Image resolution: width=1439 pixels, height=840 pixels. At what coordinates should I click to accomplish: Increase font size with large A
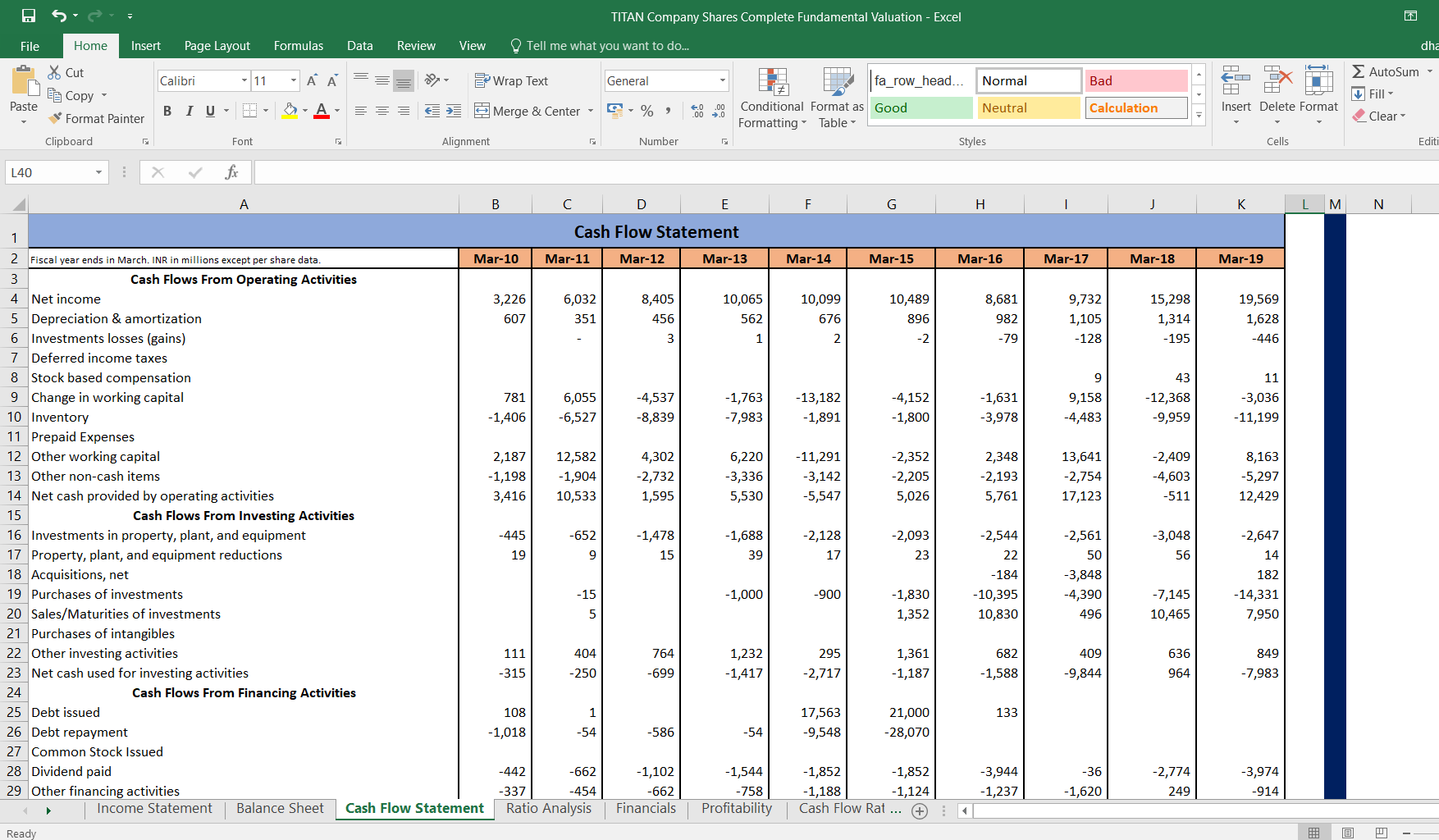click(312, 80)
